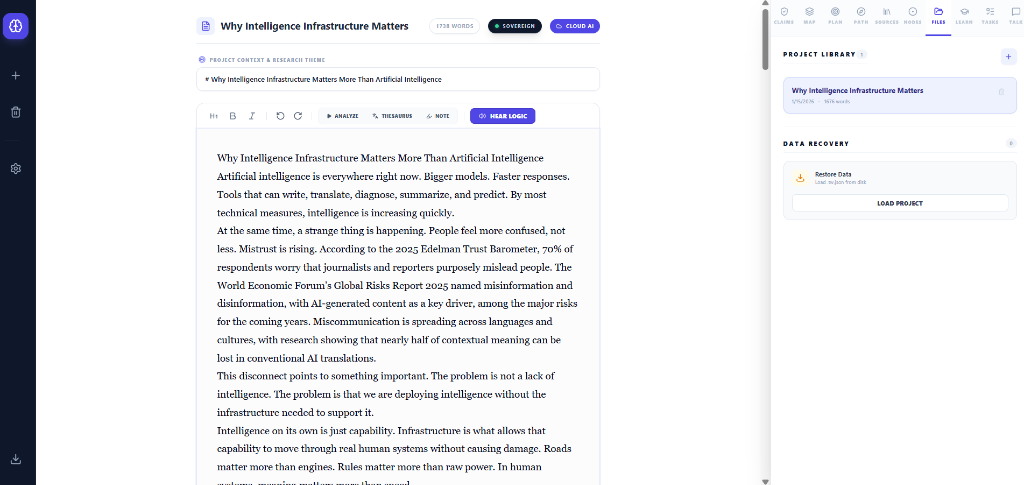Open the Talk tab
This screenshot has height=485, width=1024.
tap(1015, 16)
